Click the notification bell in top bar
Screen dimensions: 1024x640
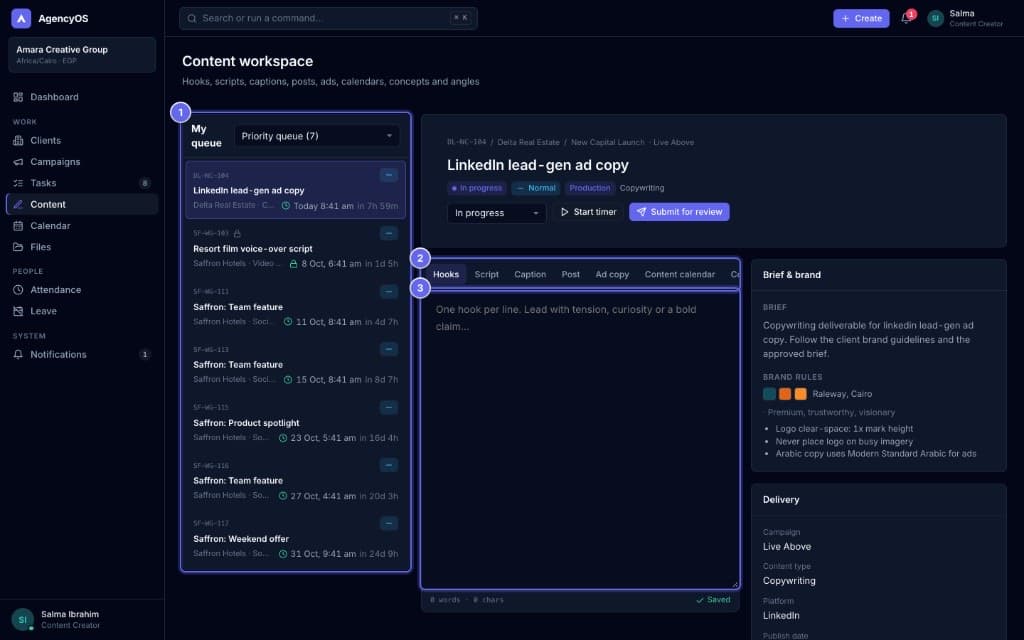(906, 18)
